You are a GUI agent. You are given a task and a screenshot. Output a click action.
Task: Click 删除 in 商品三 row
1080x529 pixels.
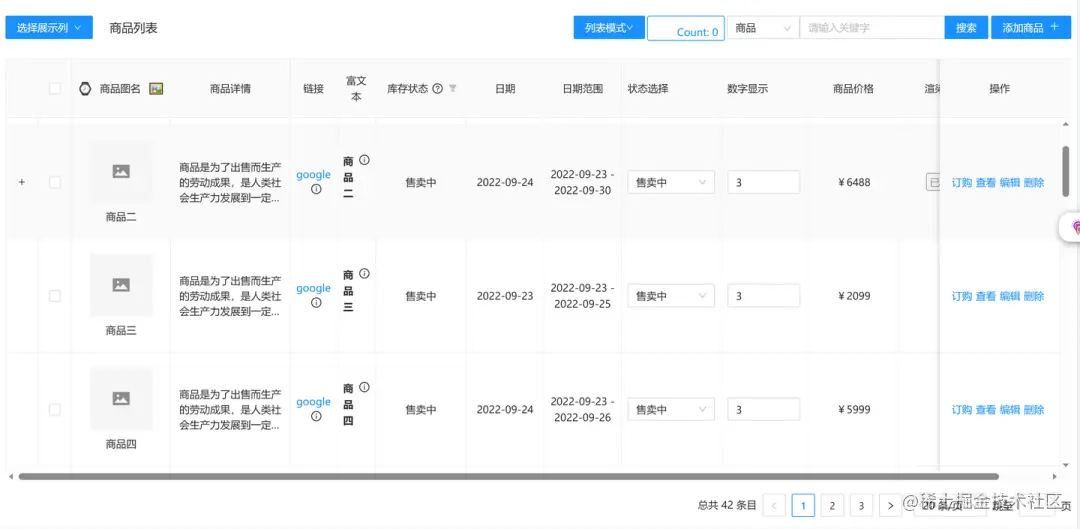point(1034,296)
